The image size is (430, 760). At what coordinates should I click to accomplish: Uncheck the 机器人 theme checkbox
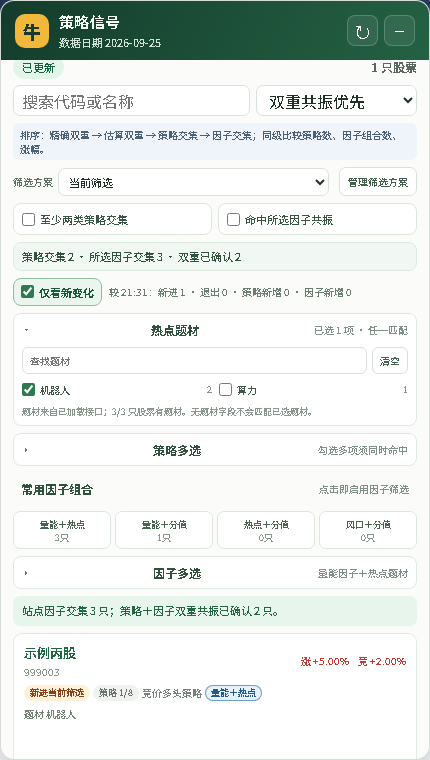tap(29, 390)
